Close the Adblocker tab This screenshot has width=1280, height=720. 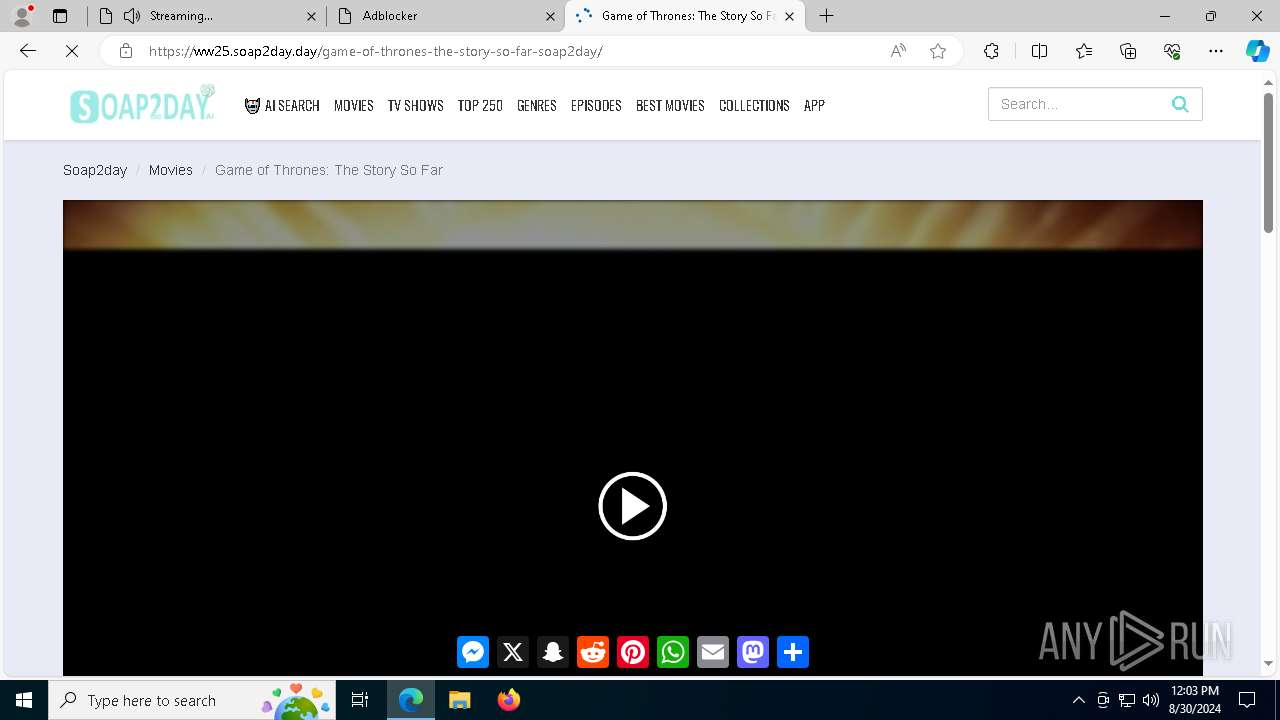pyautogui.click(x=550, y=16)
